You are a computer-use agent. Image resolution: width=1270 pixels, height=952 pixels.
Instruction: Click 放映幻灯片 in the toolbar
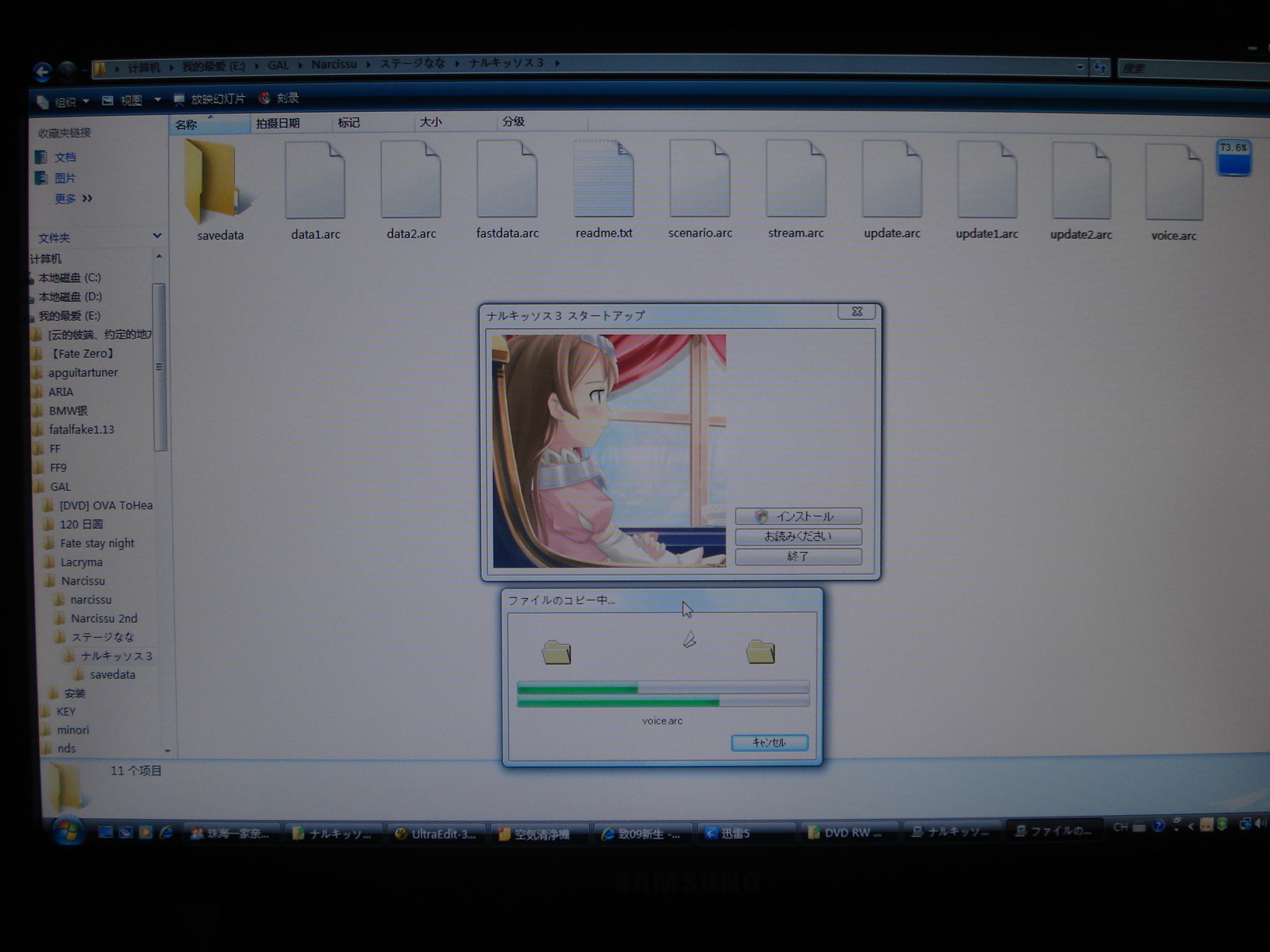209,100
